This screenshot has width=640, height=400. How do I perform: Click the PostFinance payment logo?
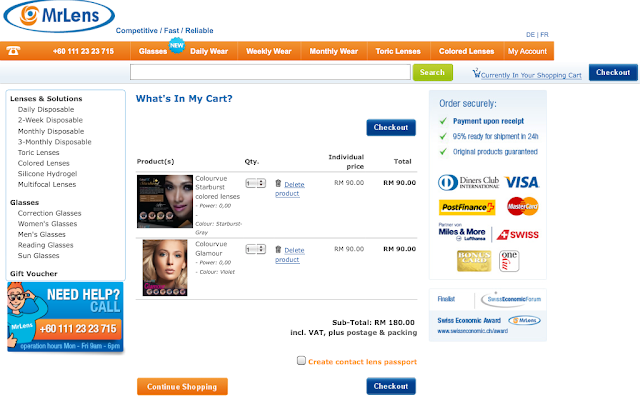pyautogui.click(x=467, y=207)
